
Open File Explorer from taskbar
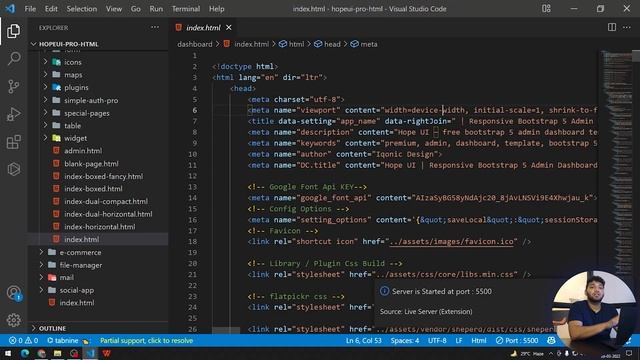coord(58,353)
